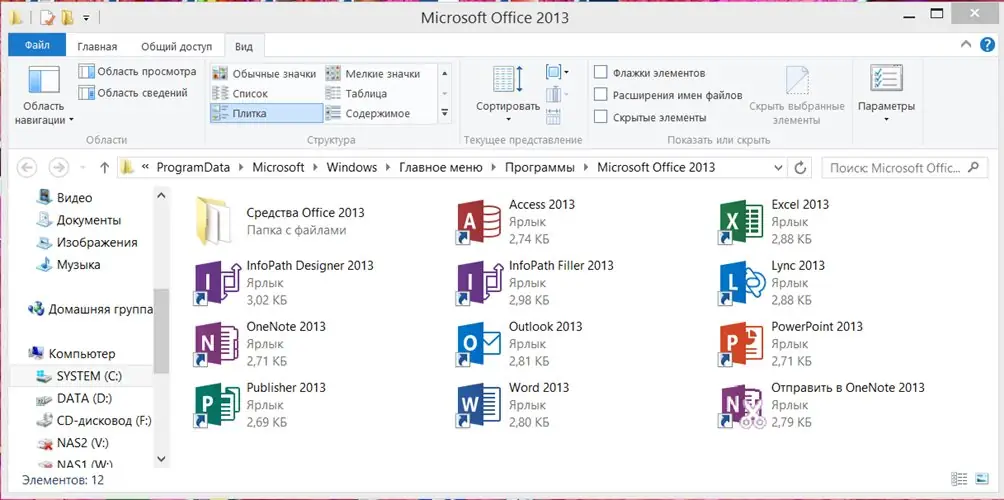Select the InfoPath Designer 2013 icon
The width and height of the screenshot is (1004, 500).
point(216,283)
